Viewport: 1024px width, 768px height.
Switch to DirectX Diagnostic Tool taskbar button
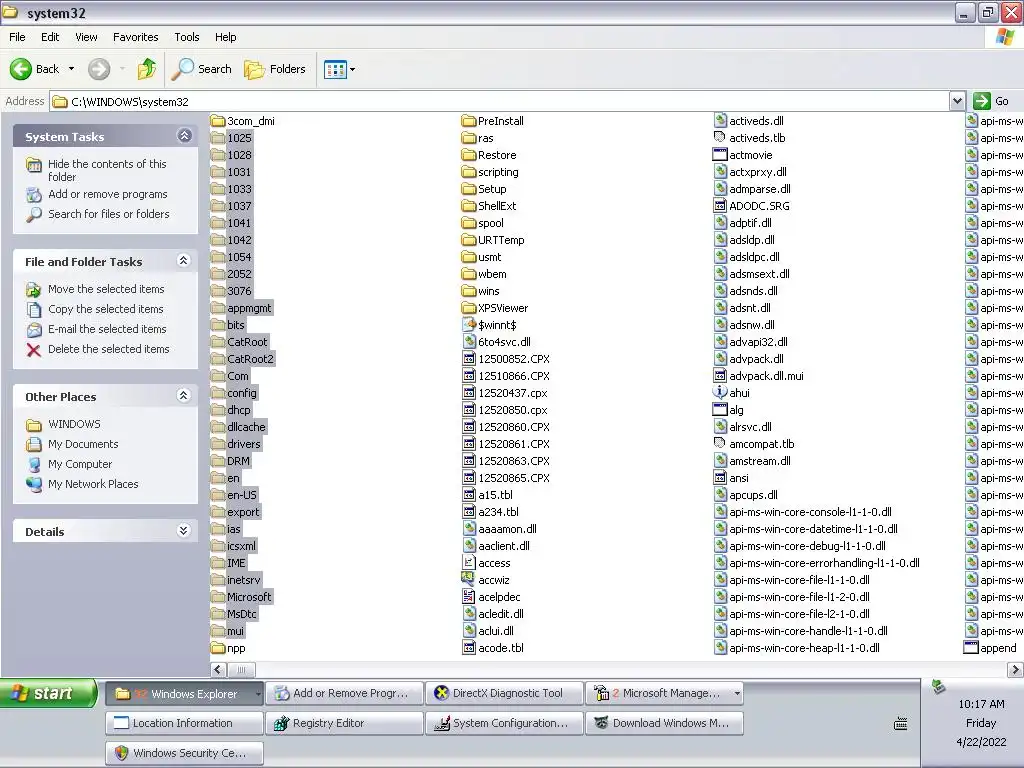[504, 693]
